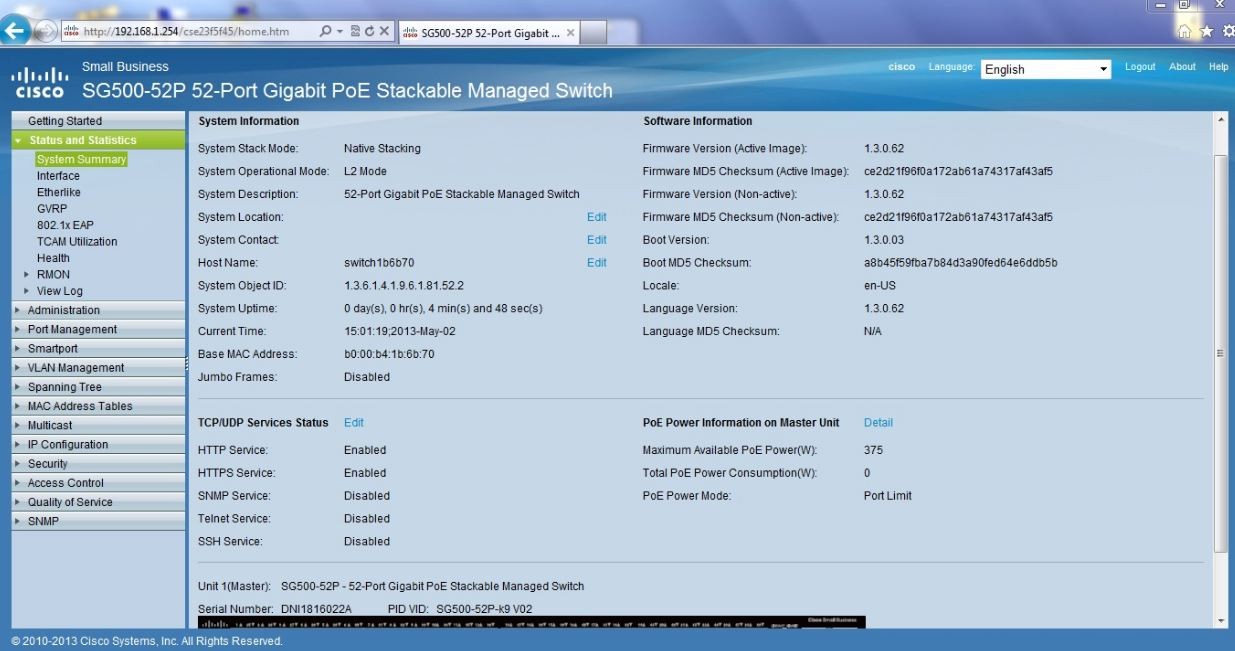Click the address bar URL field
This screenshot has height=651, width=1235.
point(190,32)
